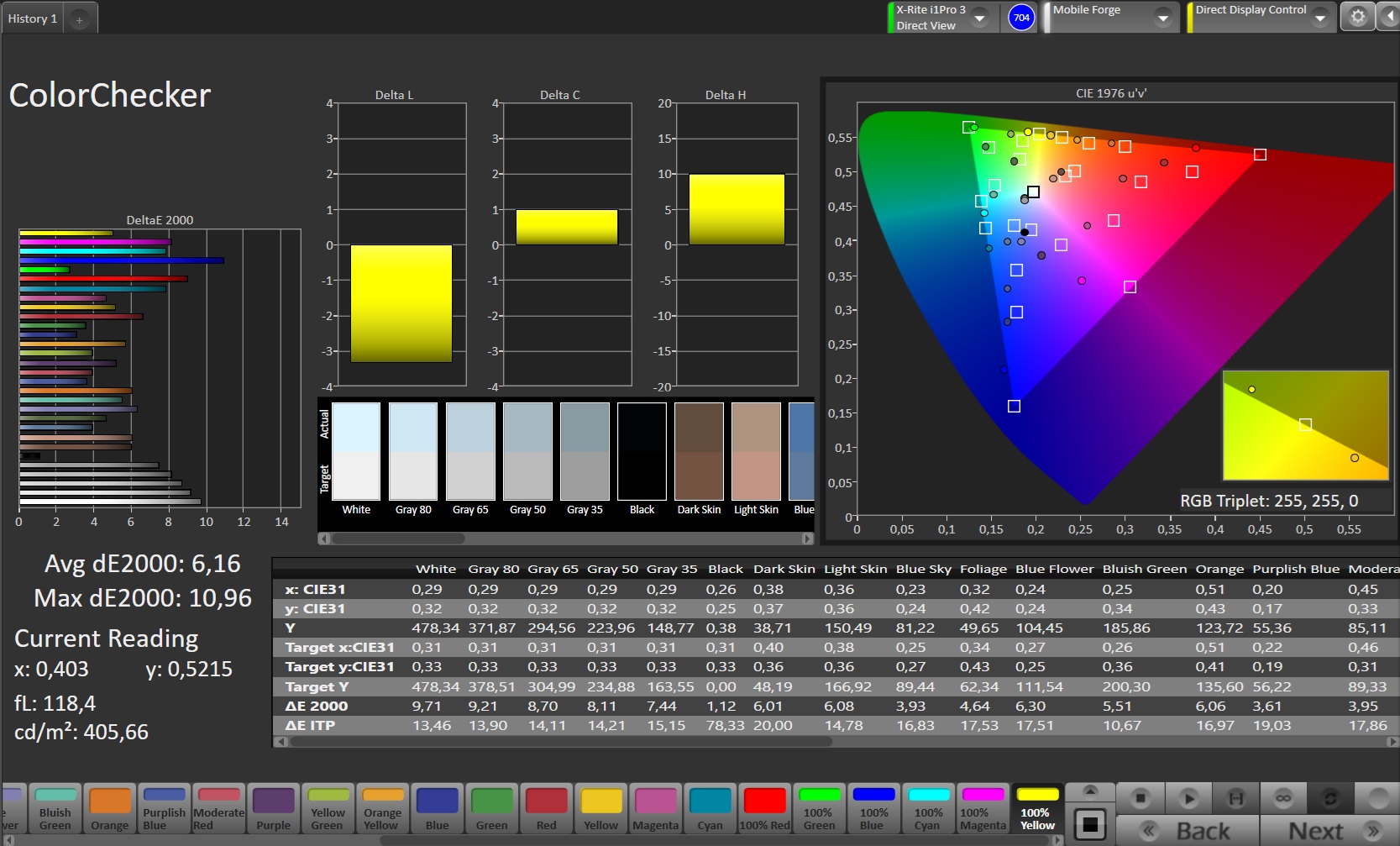Add a new history tab with plus
The image size is (1400, 846).
coord(79,19)
